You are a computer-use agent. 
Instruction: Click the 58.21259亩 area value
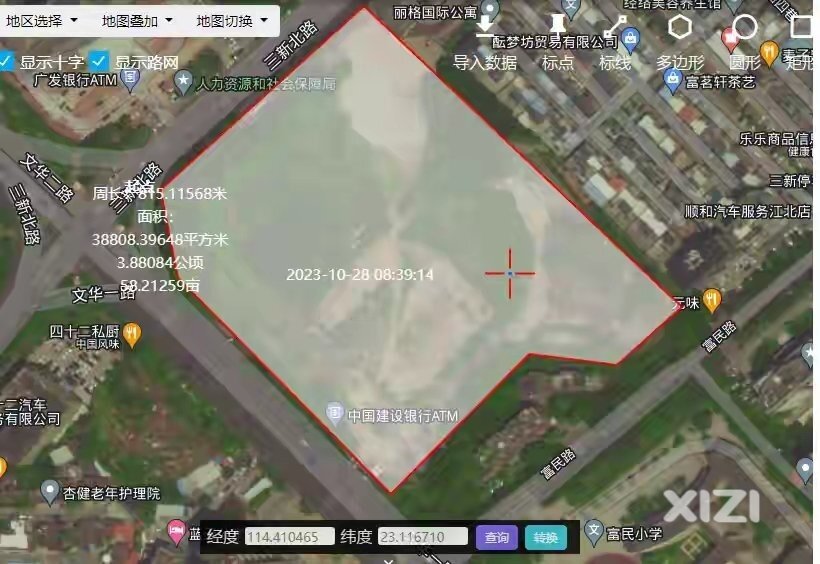pos(160,286)
